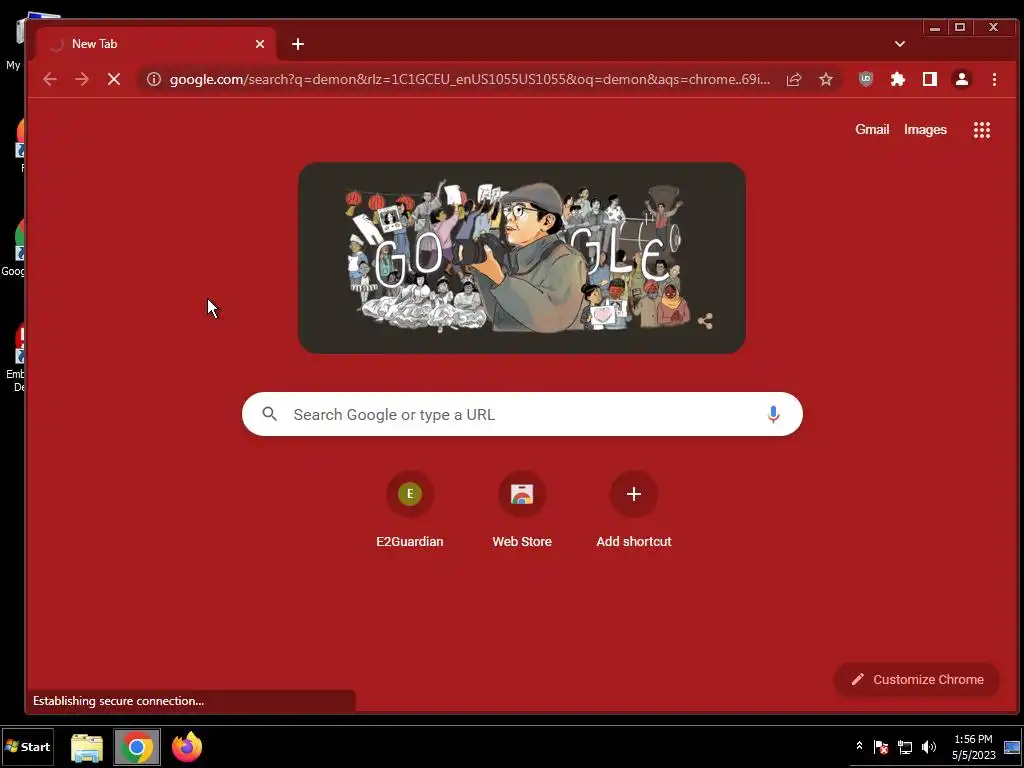Show hidden system tray icons

[859, 746]
